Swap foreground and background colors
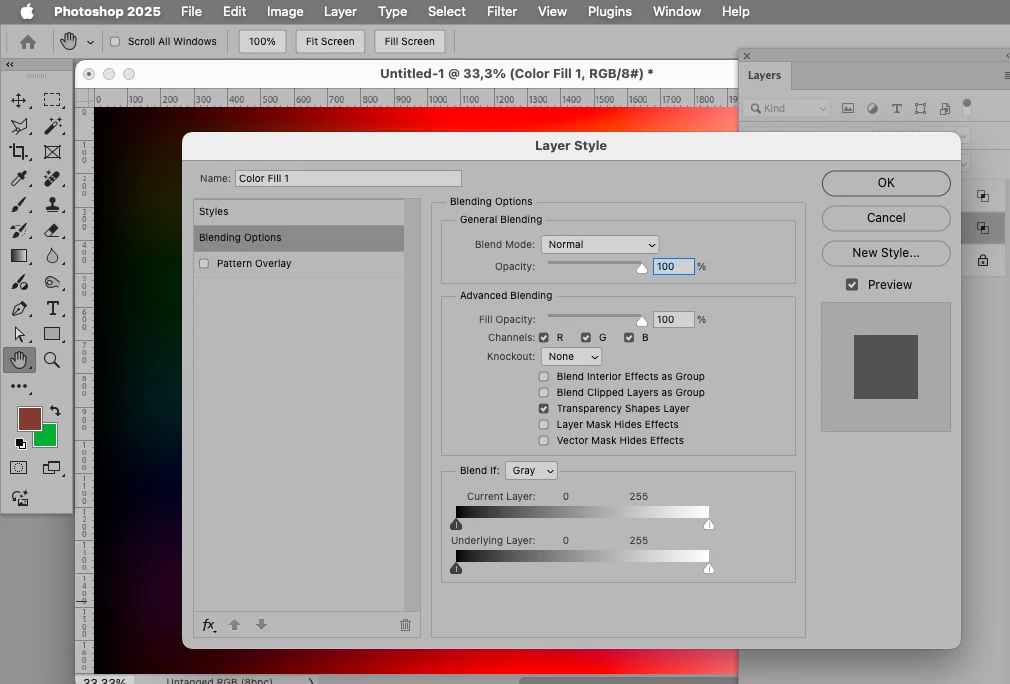1010x684 pixels. click(x=55, y=410)
